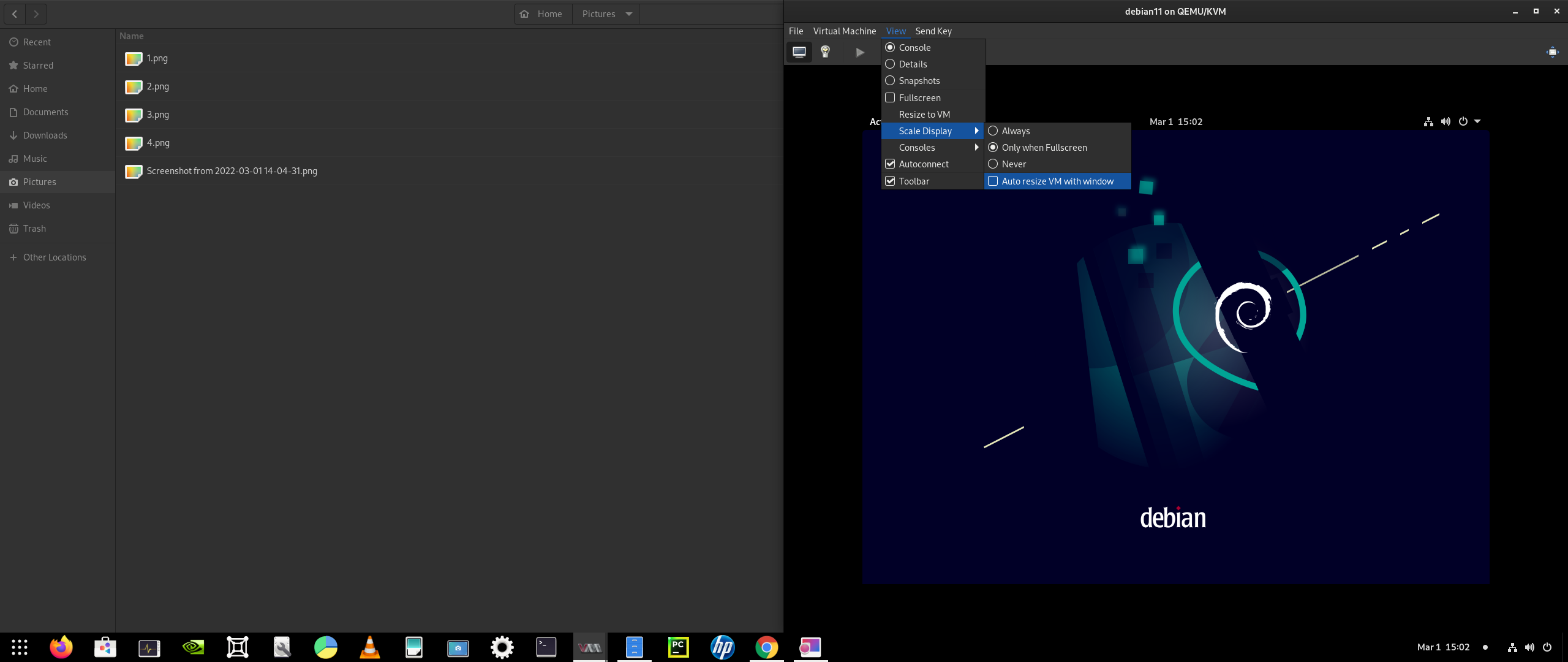
Task: Launch Firefox from the dock
Action: tap(61, 647)
